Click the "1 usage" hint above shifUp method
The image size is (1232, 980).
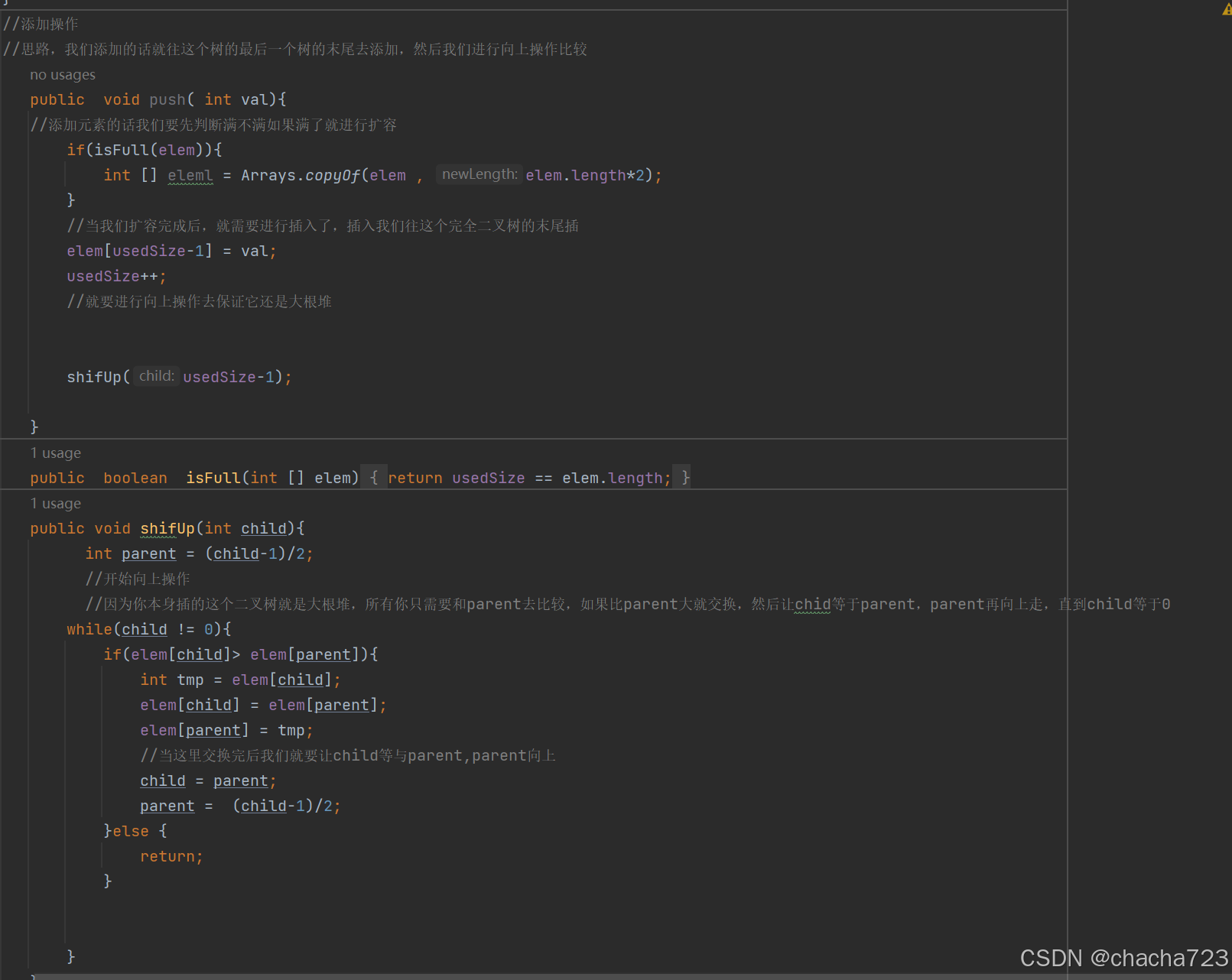tap(56, 504)
